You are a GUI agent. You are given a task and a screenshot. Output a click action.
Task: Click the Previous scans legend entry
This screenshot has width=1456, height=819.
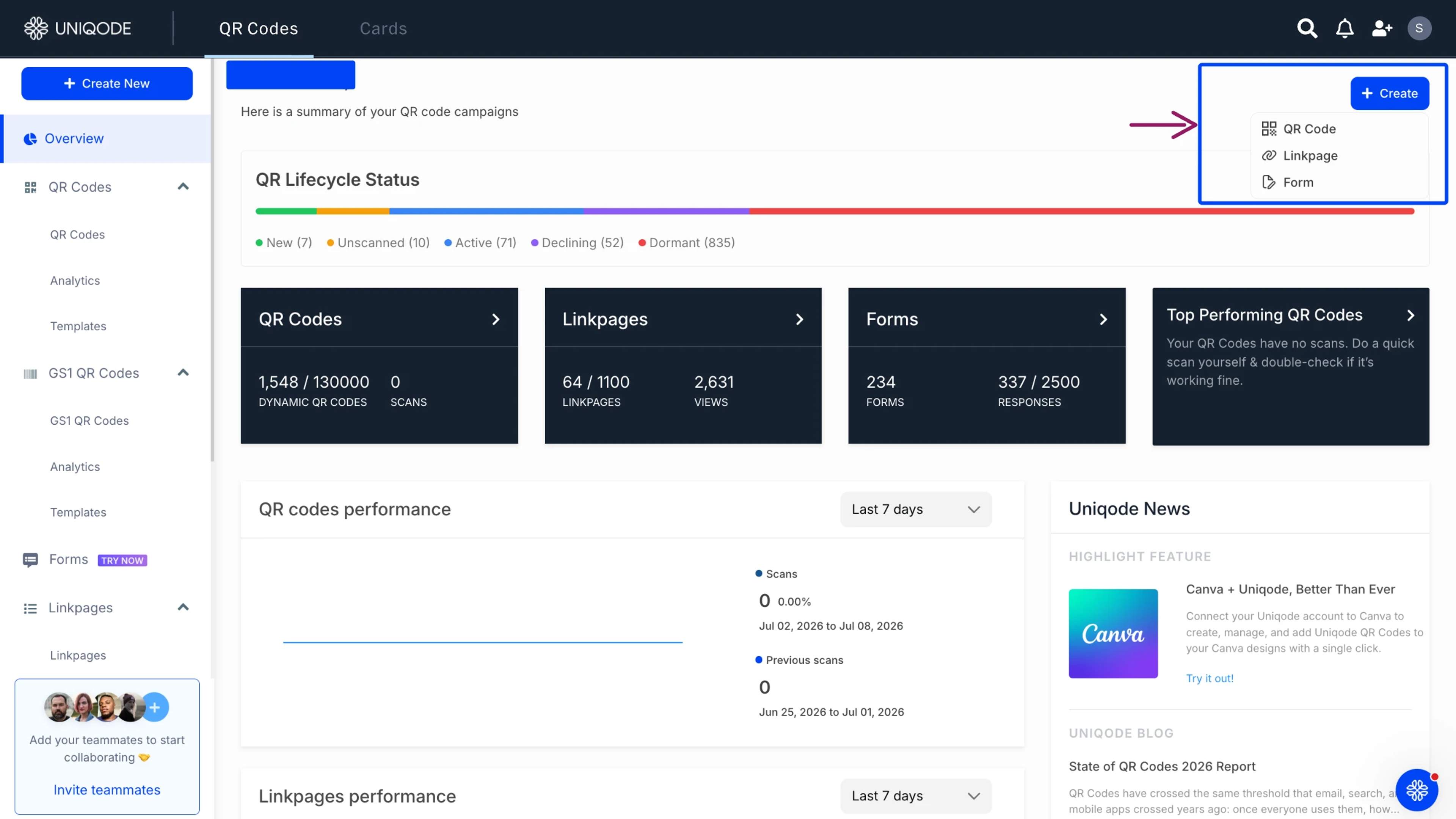pyautogui.click(x=799, y=660)
